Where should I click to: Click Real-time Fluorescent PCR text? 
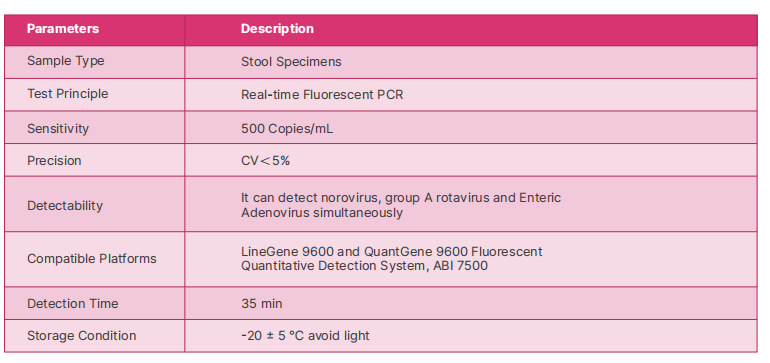(x=322, y=95)
